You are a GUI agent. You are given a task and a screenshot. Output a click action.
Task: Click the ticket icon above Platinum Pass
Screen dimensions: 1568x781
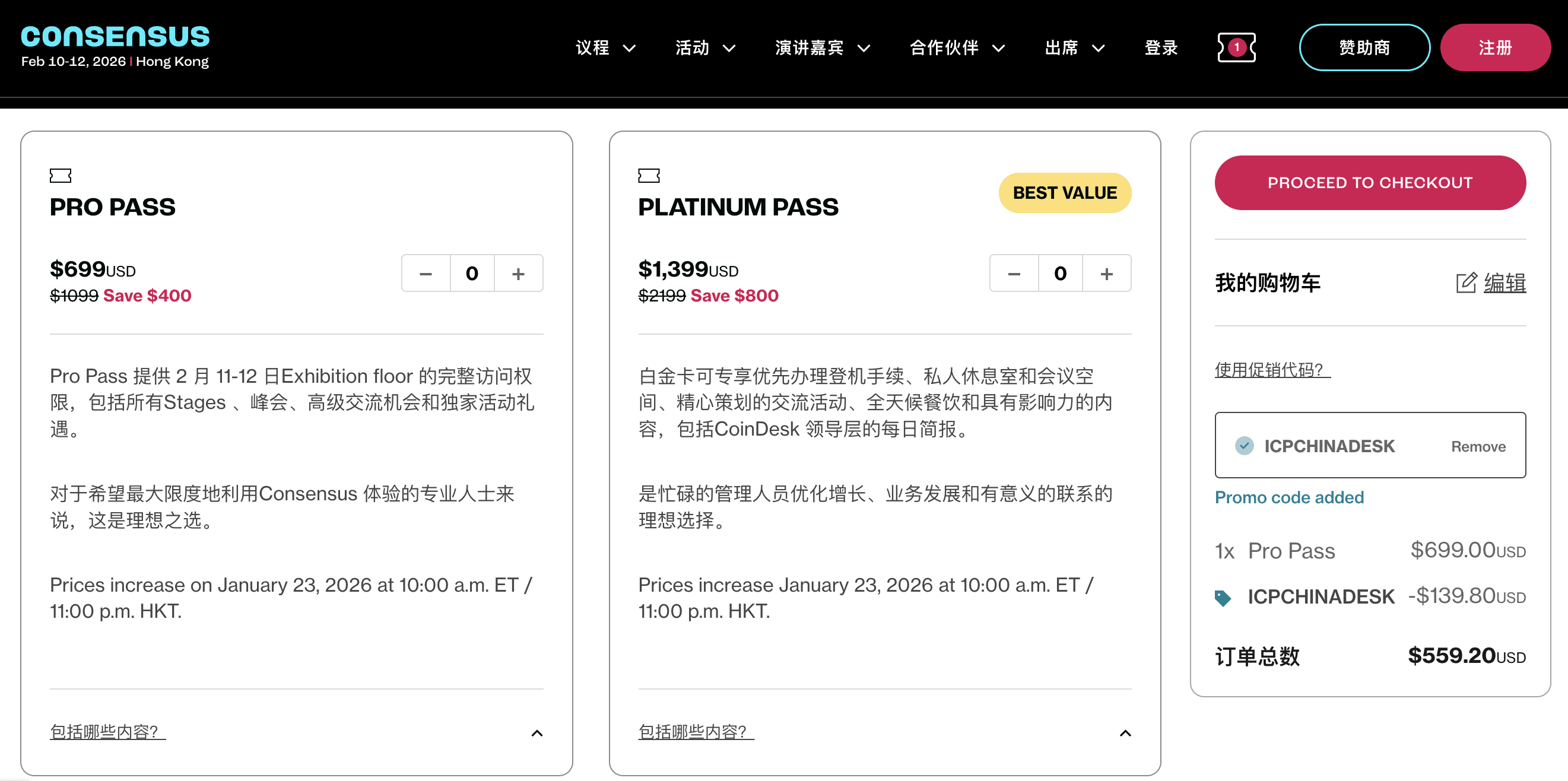coord(649,176)
